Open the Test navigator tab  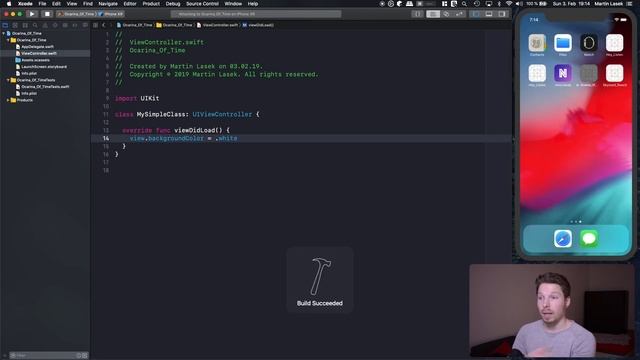coord(55,25)
